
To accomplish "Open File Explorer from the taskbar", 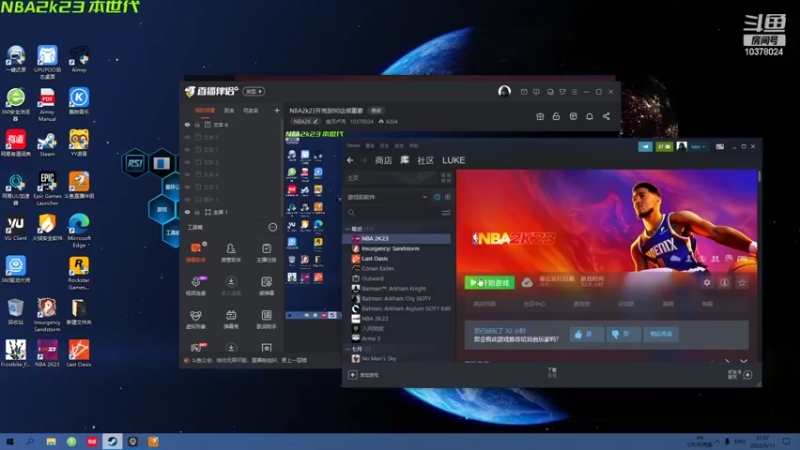I will point(51,441).
